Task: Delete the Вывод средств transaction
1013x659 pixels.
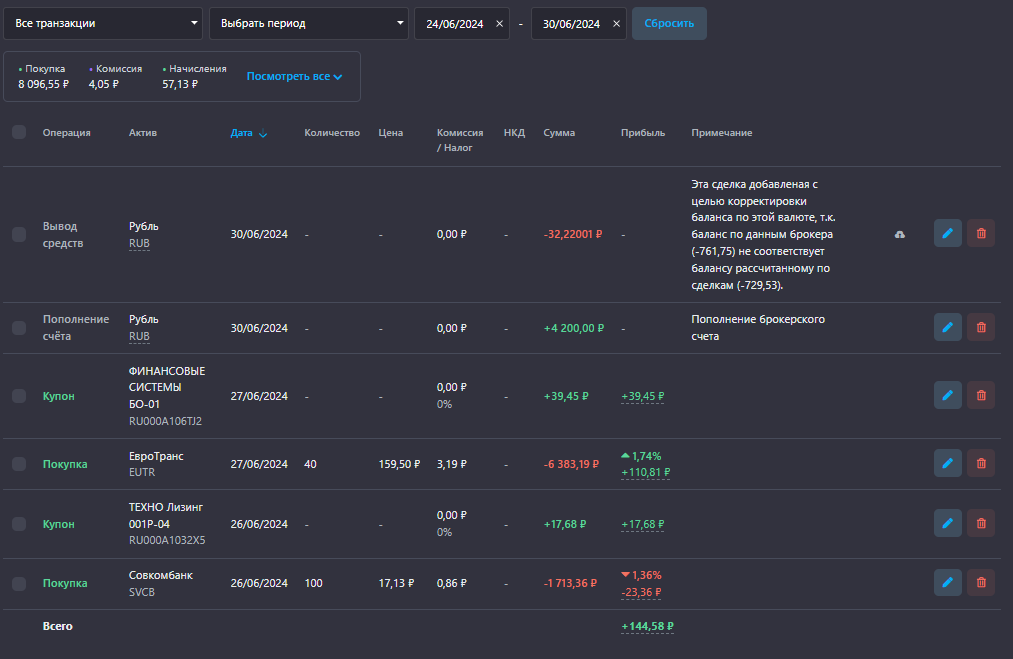Action: 981,233
